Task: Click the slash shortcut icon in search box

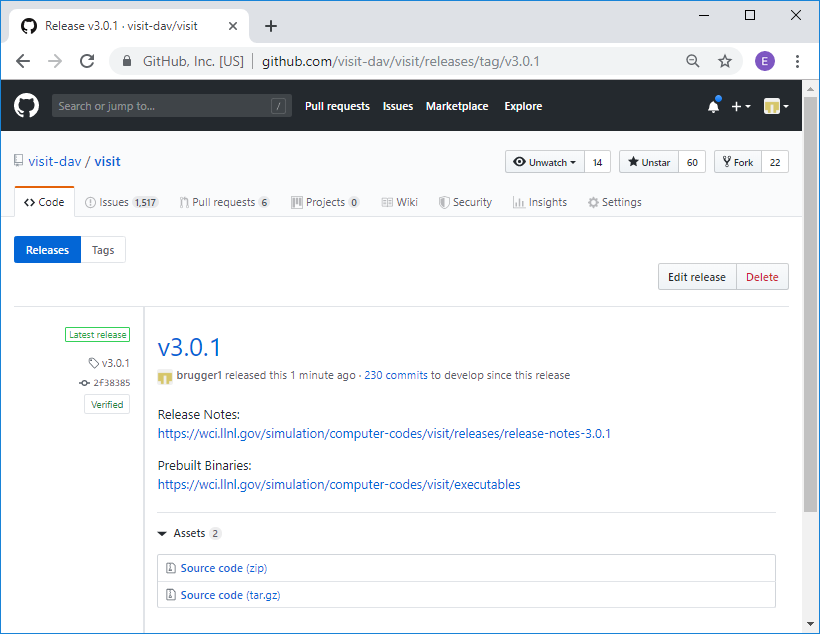Action: [x=278, y=106]
